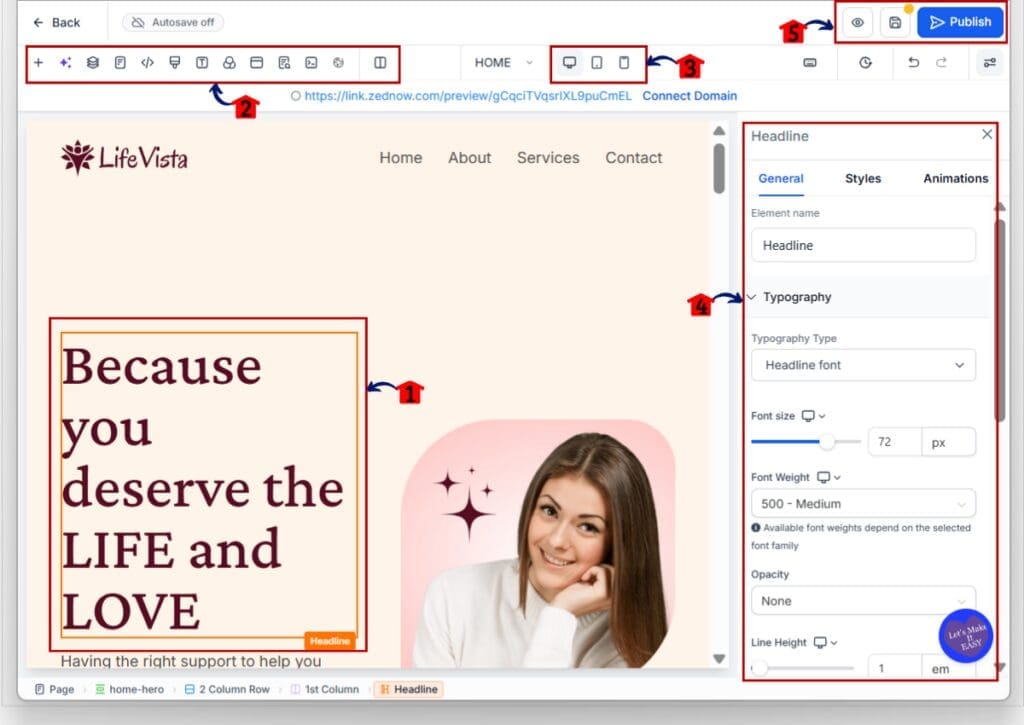This screenshot has width=1024, height=725.
Task: Click the Element name input field
Action: click(863, 246)
